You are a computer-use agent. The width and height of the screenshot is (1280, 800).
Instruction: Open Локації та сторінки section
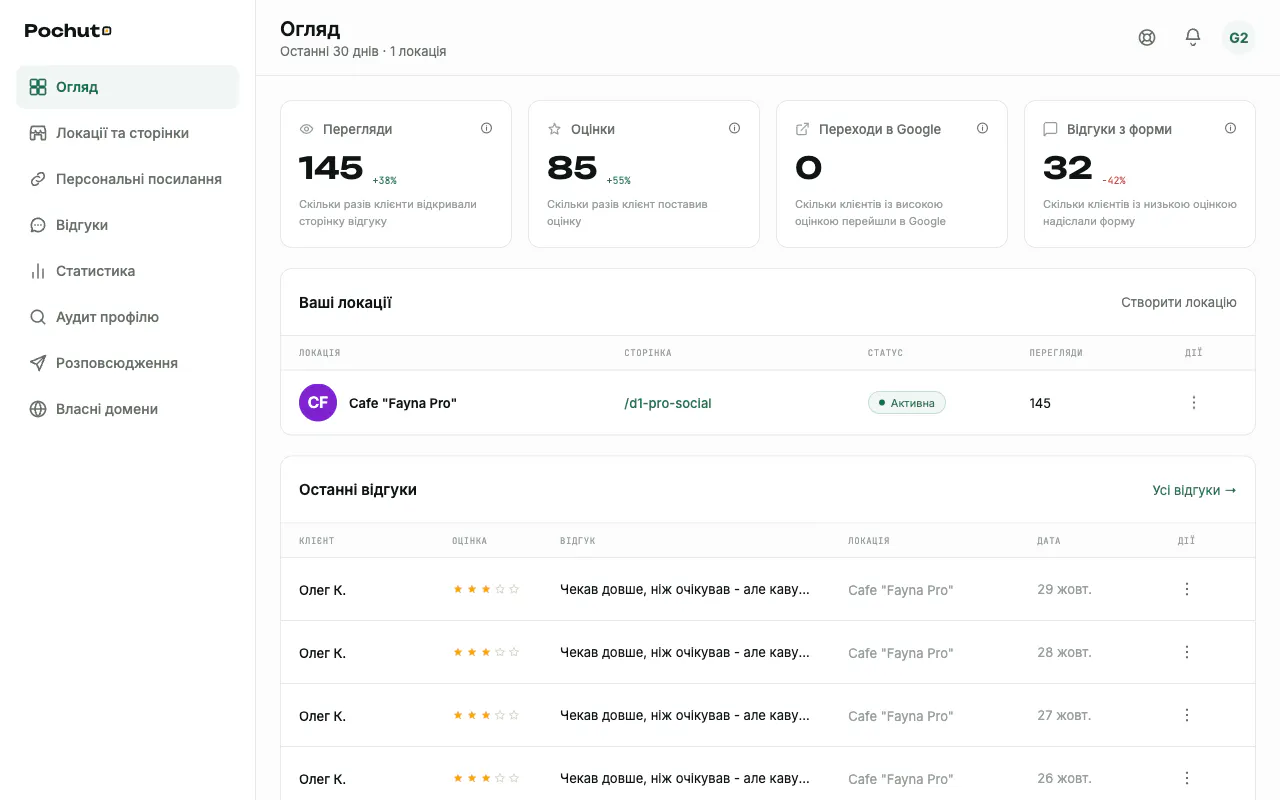pos(128,133)
